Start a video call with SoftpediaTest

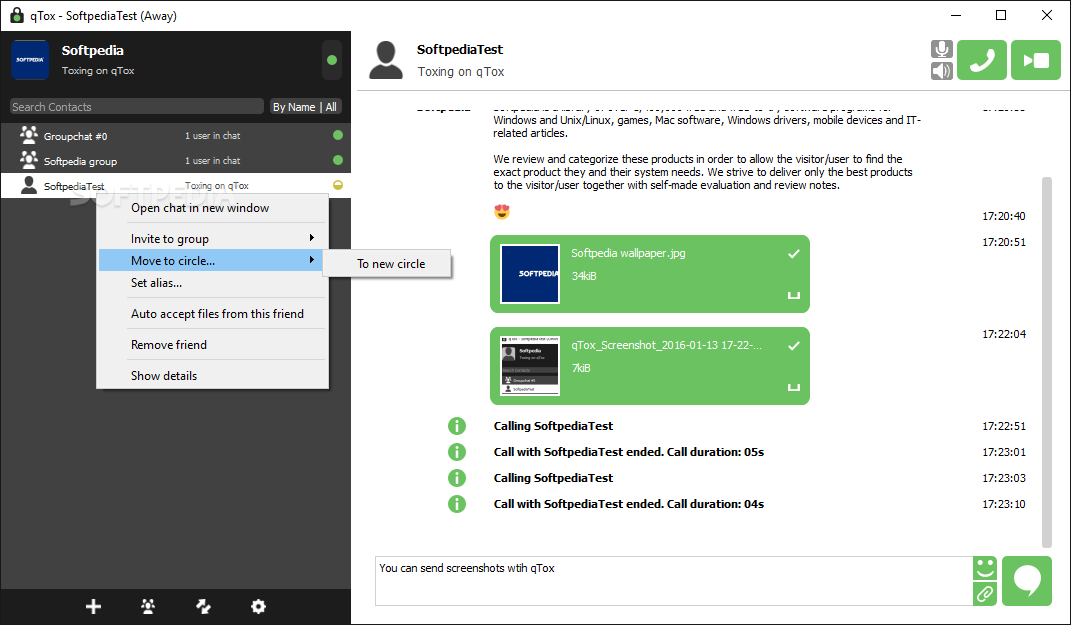coord(1035,60)
